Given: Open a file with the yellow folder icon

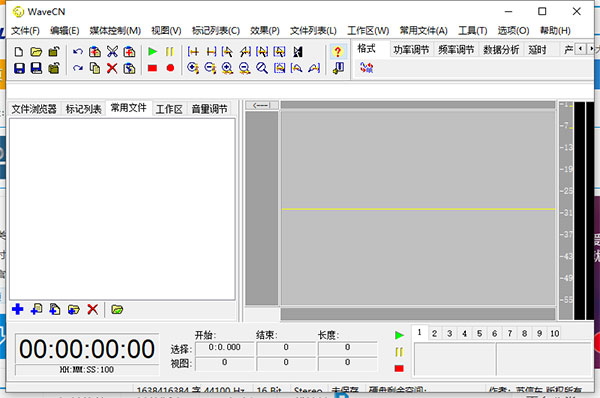Looking at the screenshot, I should pos(36,52).
